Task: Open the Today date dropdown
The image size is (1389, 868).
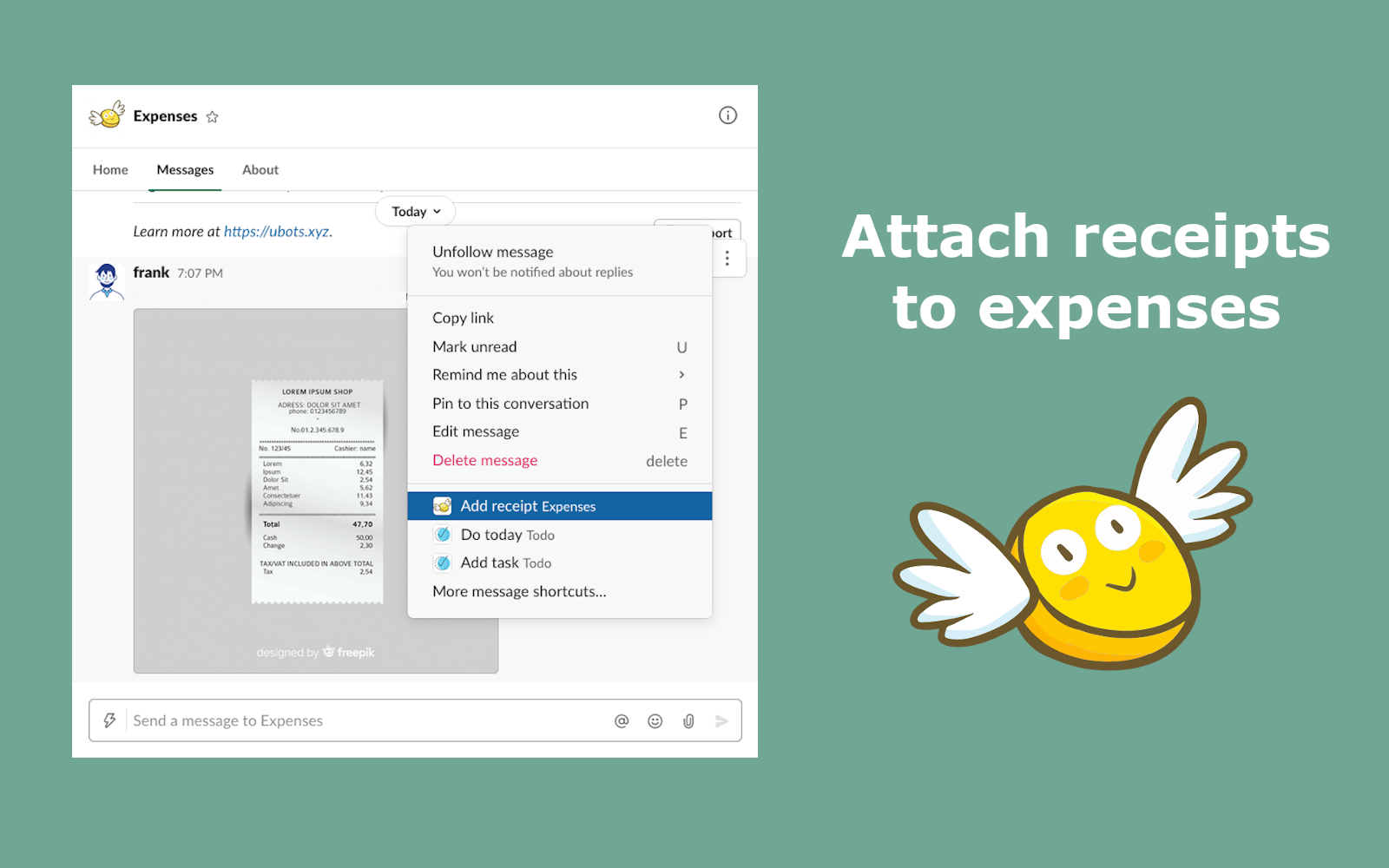Action: (x=416, y=212)
